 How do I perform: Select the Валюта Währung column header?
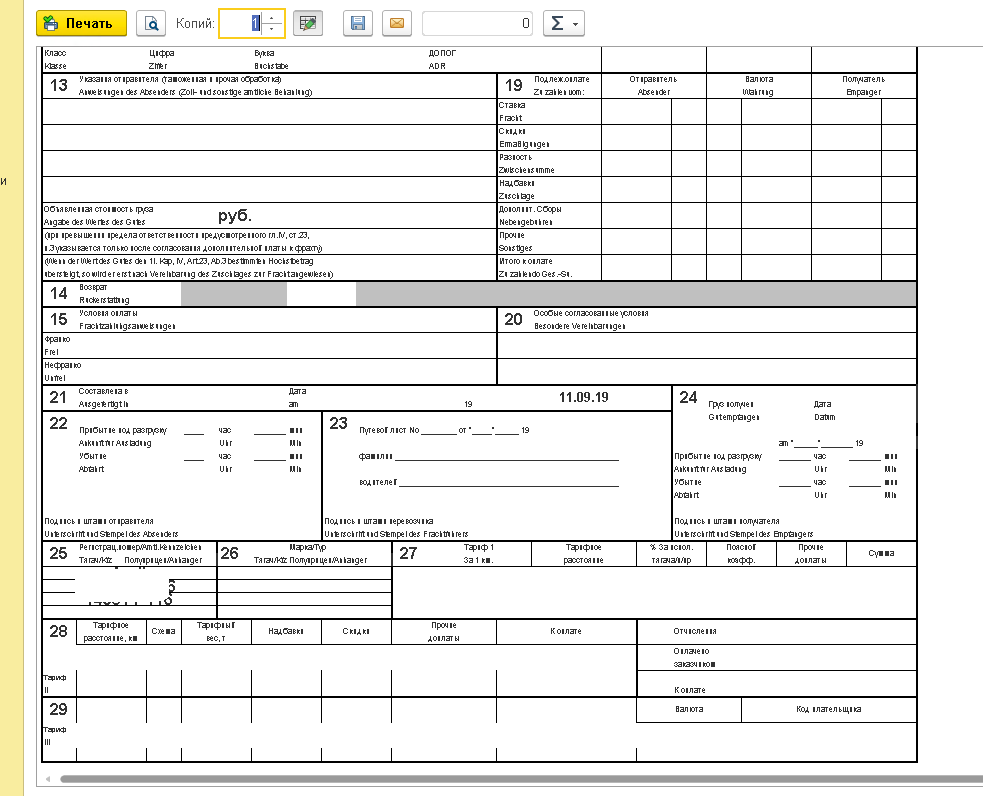[759, 85]
